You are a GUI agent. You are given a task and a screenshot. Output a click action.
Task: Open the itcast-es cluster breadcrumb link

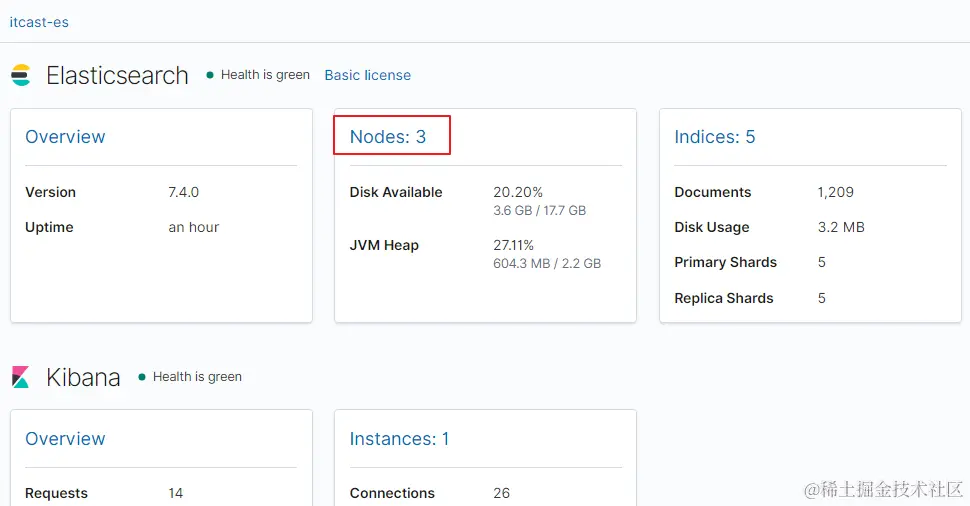click(x=39, y=22)
